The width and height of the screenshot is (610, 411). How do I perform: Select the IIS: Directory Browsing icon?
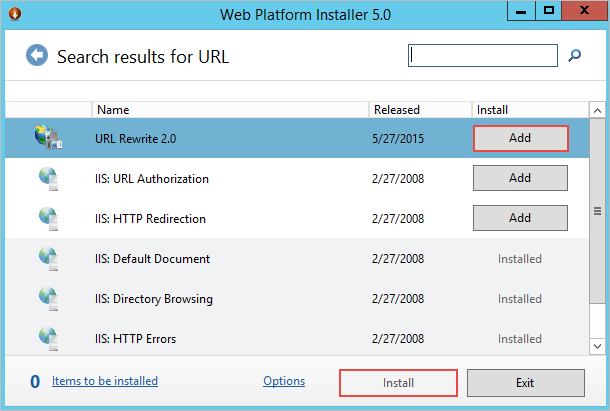click(47, 298)
